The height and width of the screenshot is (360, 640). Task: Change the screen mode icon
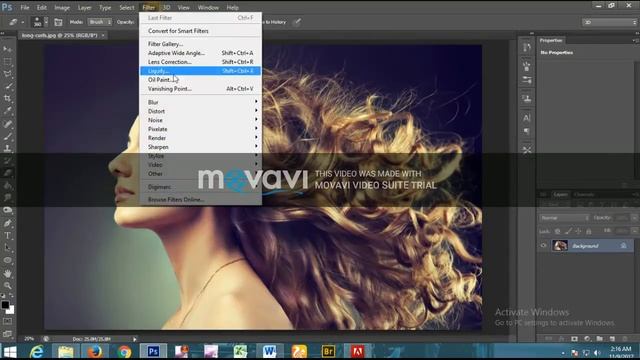8,334
